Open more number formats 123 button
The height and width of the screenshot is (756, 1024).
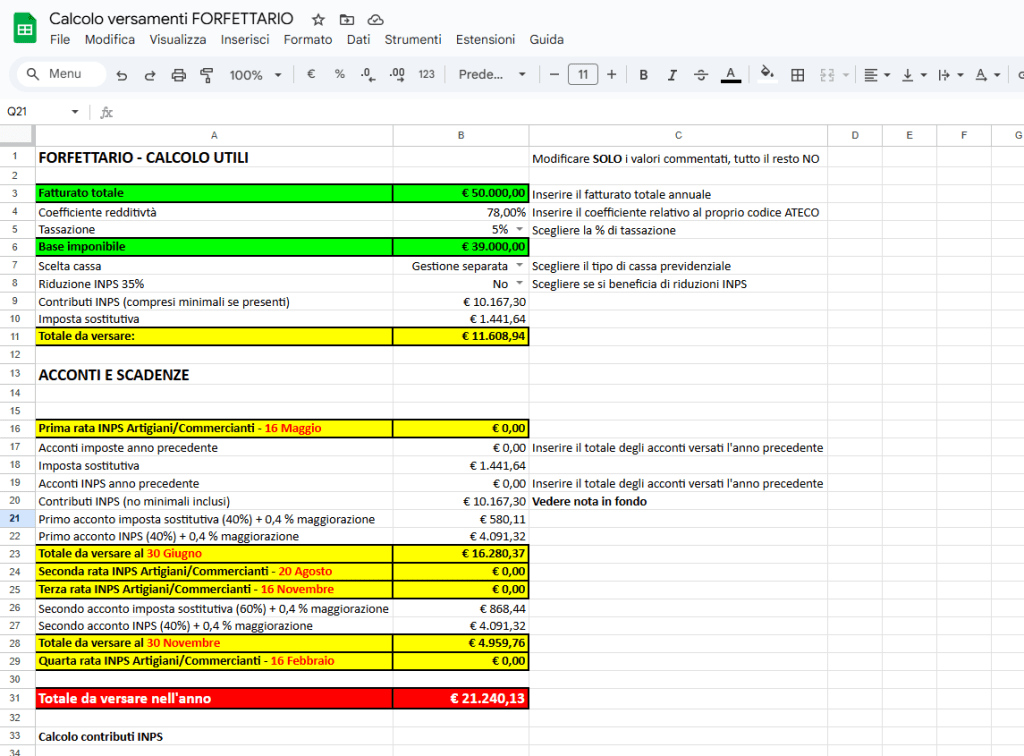(x=426, y=74)
